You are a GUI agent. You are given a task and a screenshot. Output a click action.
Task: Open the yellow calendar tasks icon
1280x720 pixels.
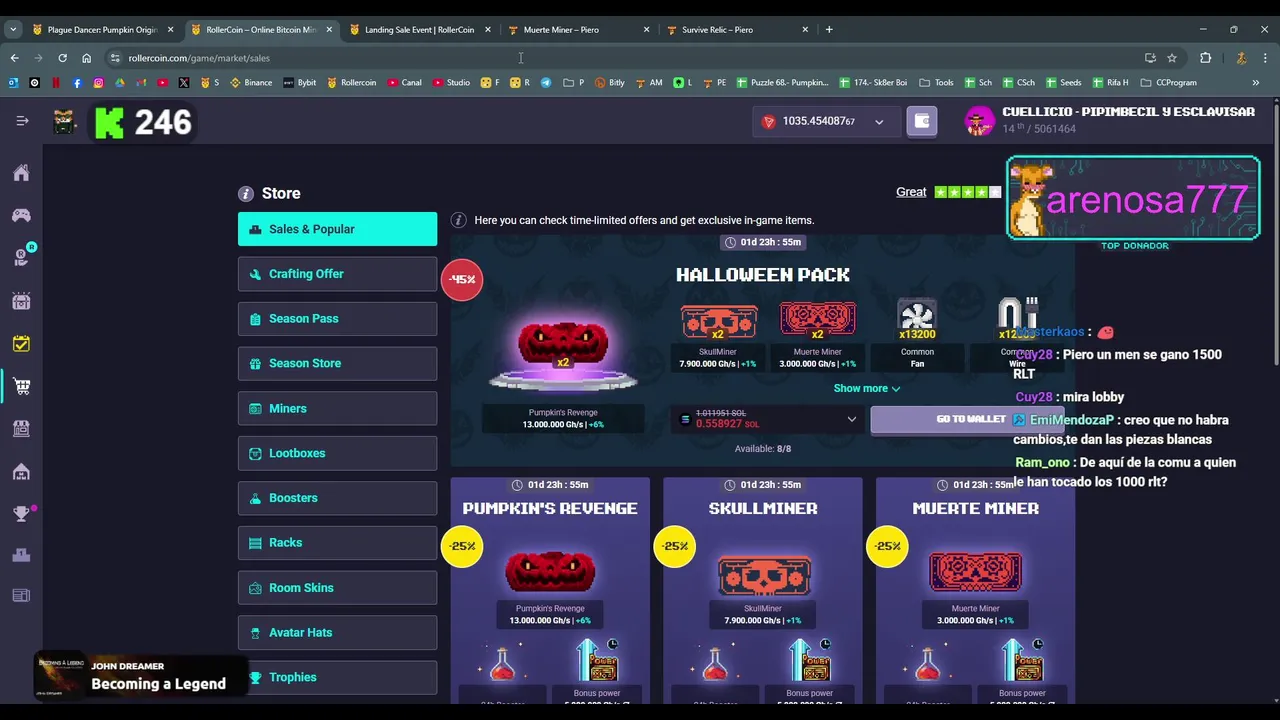coord(21,343)
